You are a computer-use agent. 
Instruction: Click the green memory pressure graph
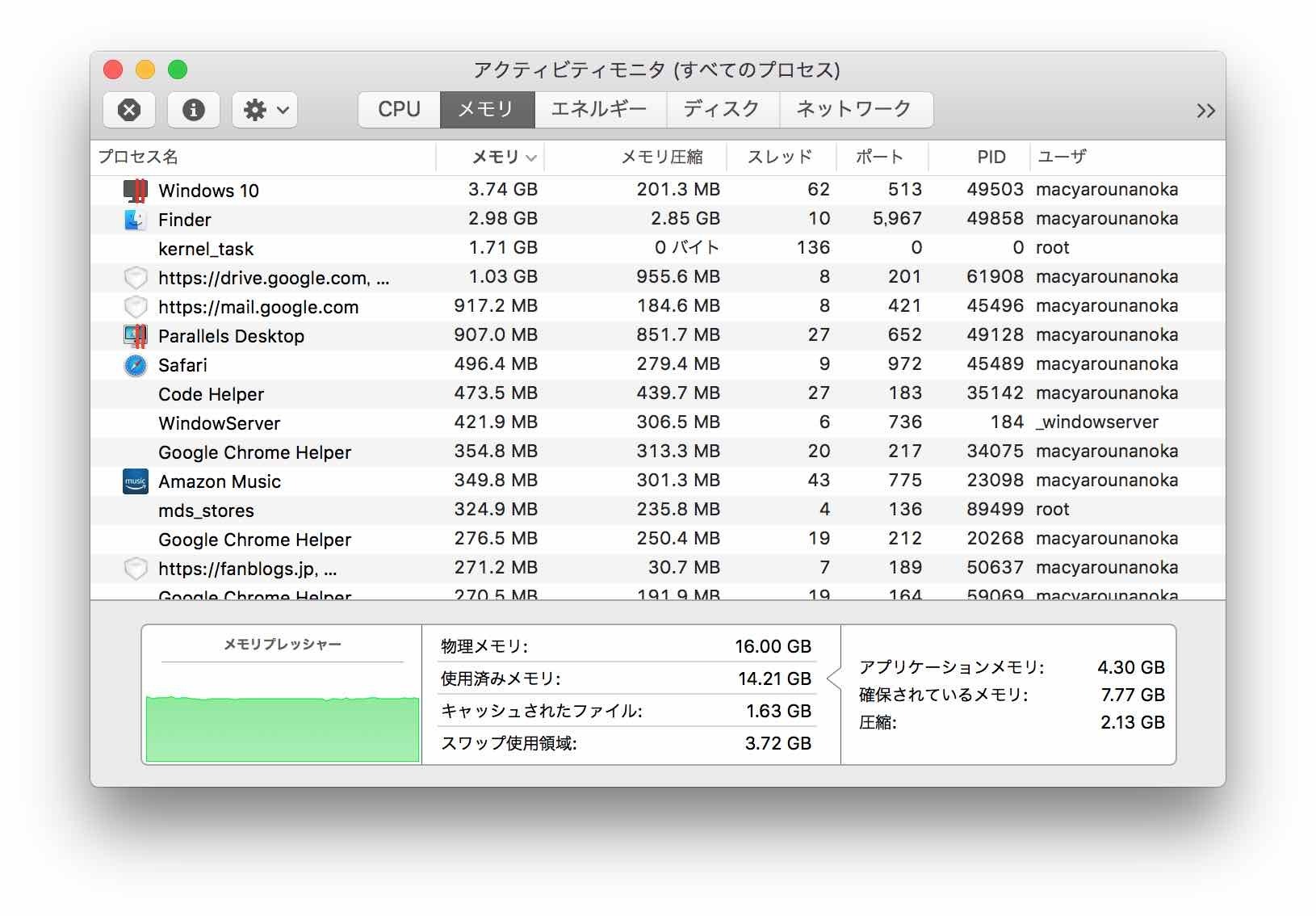click(283, 729)
